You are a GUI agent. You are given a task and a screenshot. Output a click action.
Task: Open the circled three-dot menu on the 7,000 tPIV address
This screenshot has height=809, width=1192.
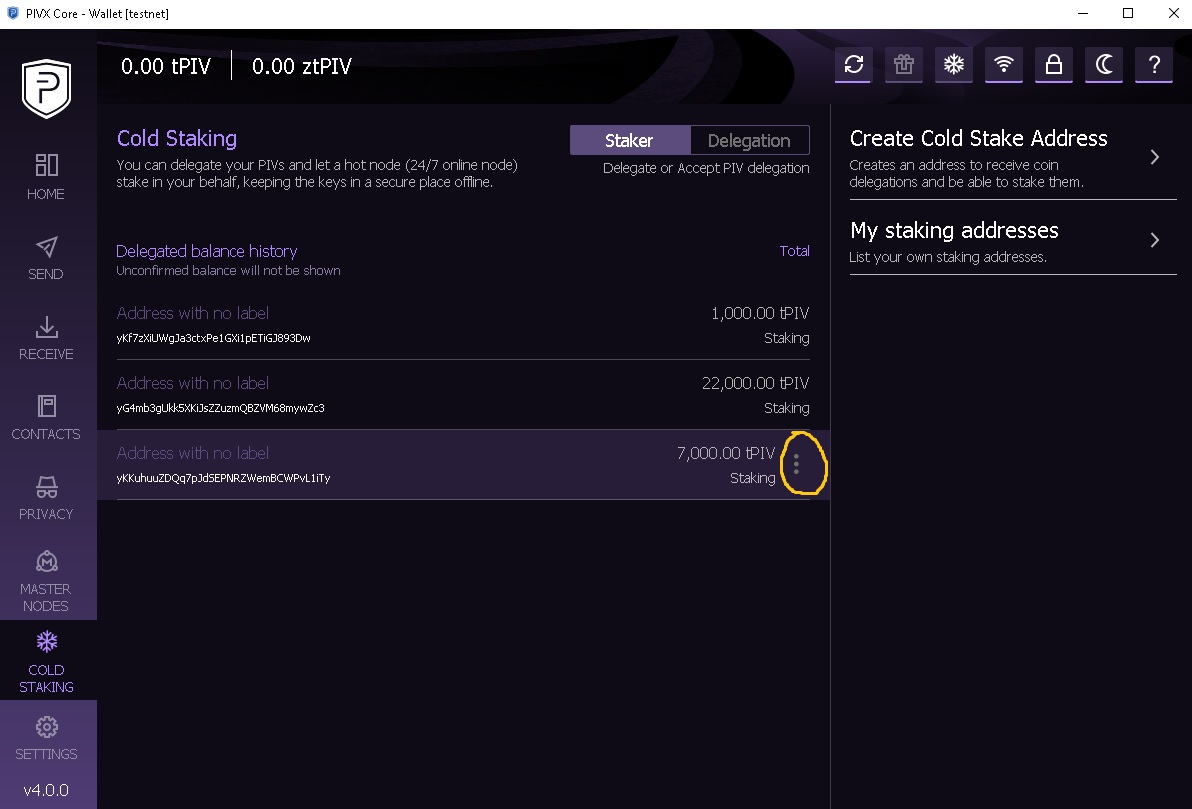click(797, 464)
